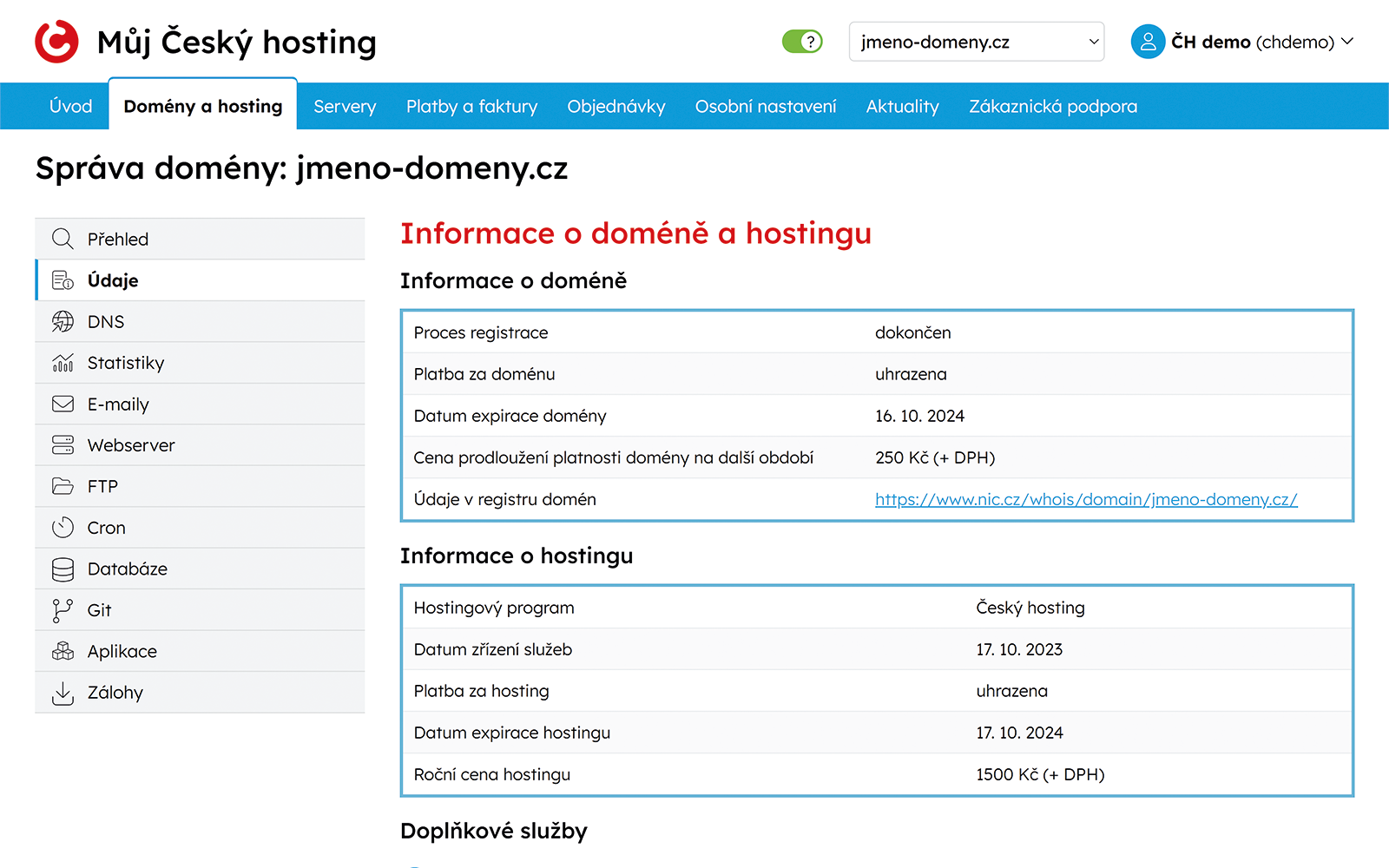Open the Git sidebar item
The height and width of the screenshot is (868, 1389).
click(x=200, y=610)
